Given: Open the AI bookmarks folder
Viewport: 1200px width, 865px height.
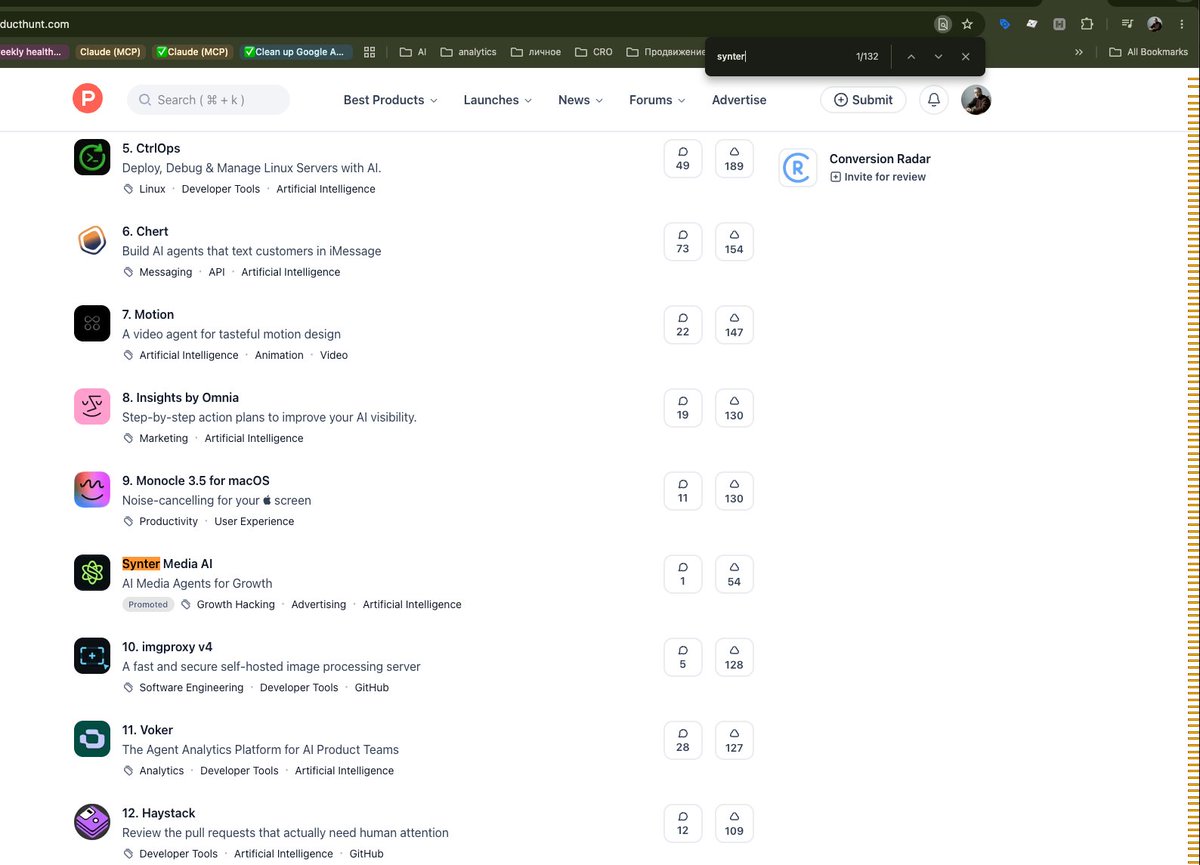Looking at the screenshot, I should [413, 52].
